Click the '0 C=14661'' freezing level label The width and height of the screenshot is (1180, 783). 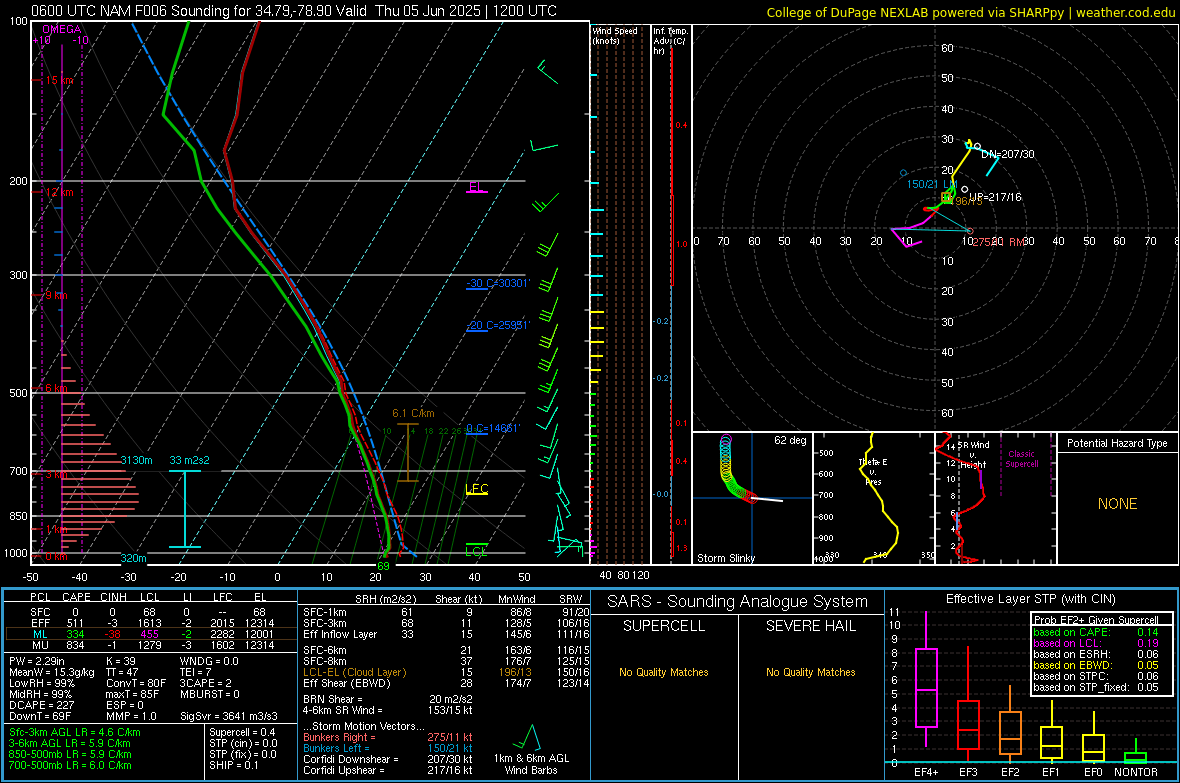point(493,428)
